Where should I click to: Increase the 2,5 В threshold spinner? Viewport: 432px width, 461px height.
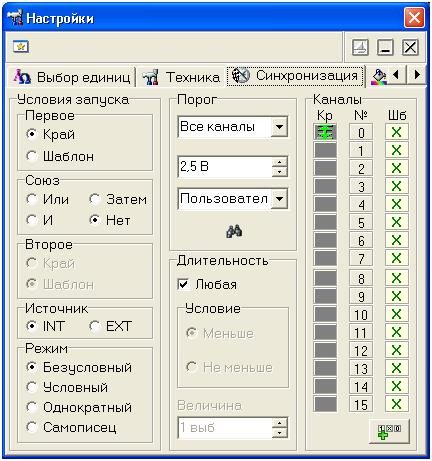pyautogui.click(x=280, y=162)
